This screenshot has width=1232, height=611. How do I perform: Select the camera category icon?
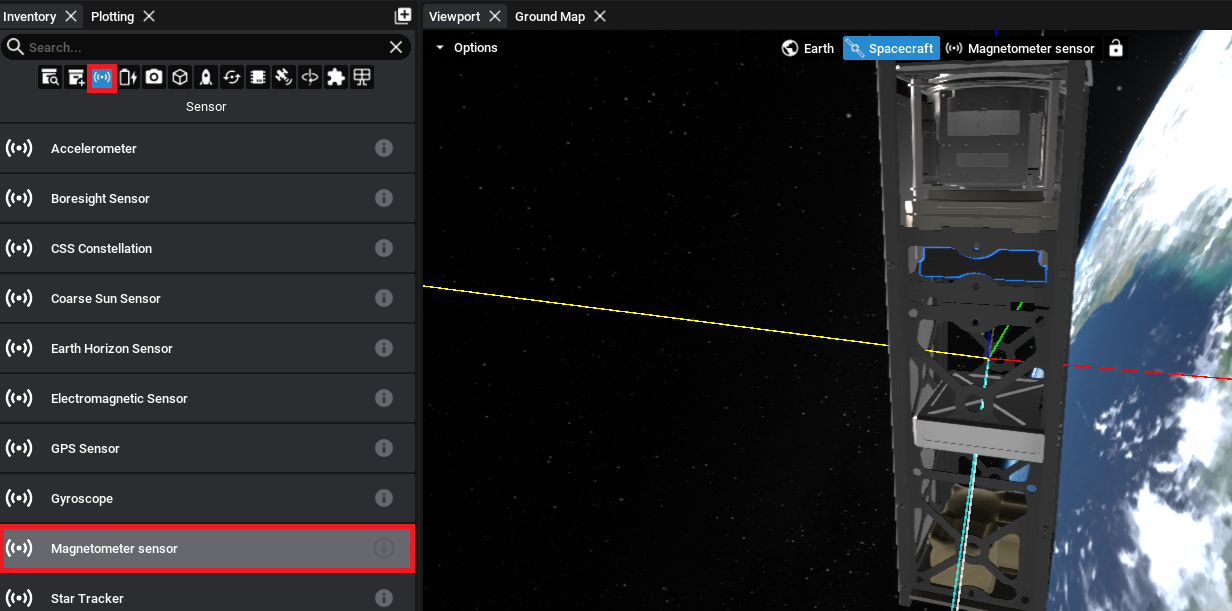[154, 77]
